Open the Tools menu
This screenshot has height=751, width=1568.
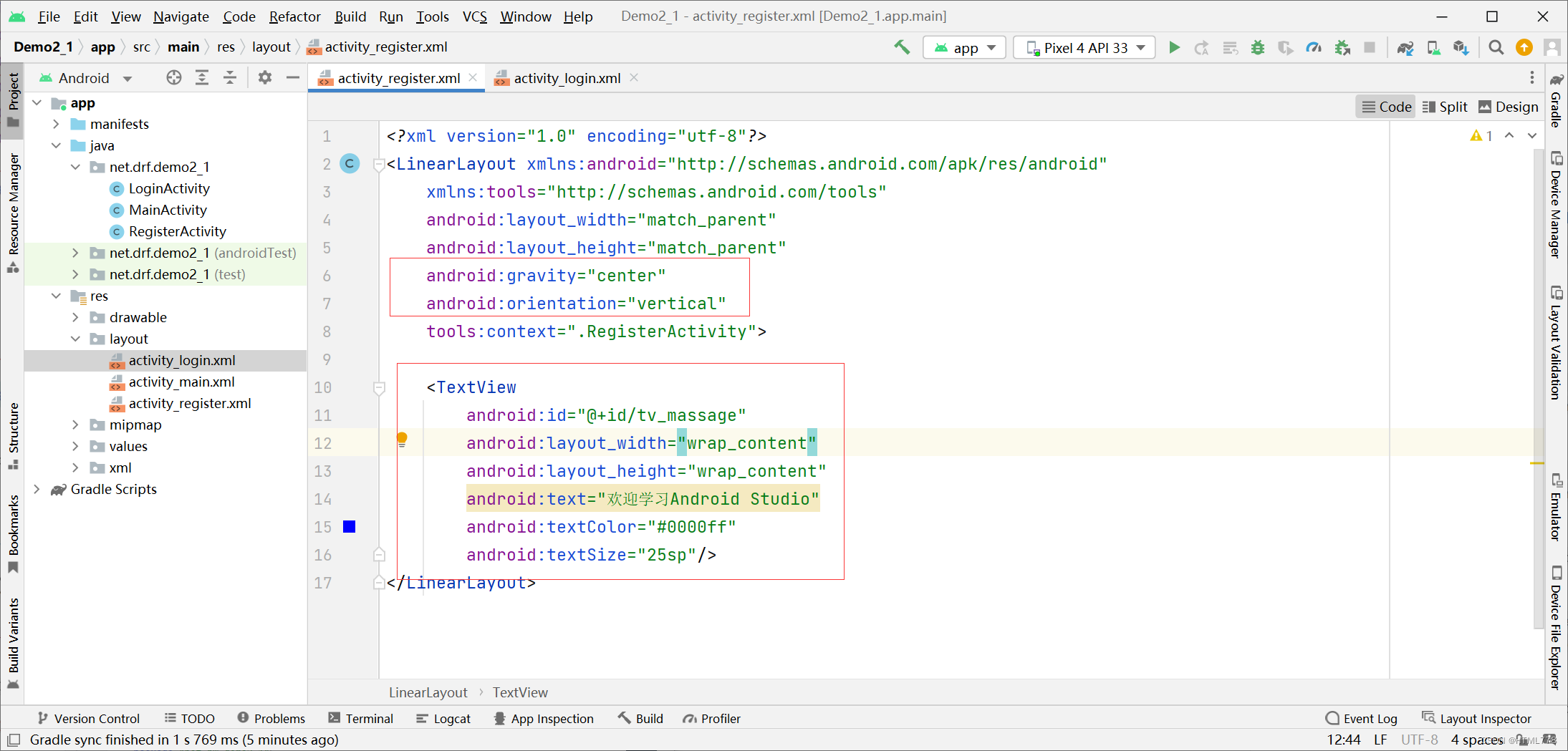(x=433, y=16)
